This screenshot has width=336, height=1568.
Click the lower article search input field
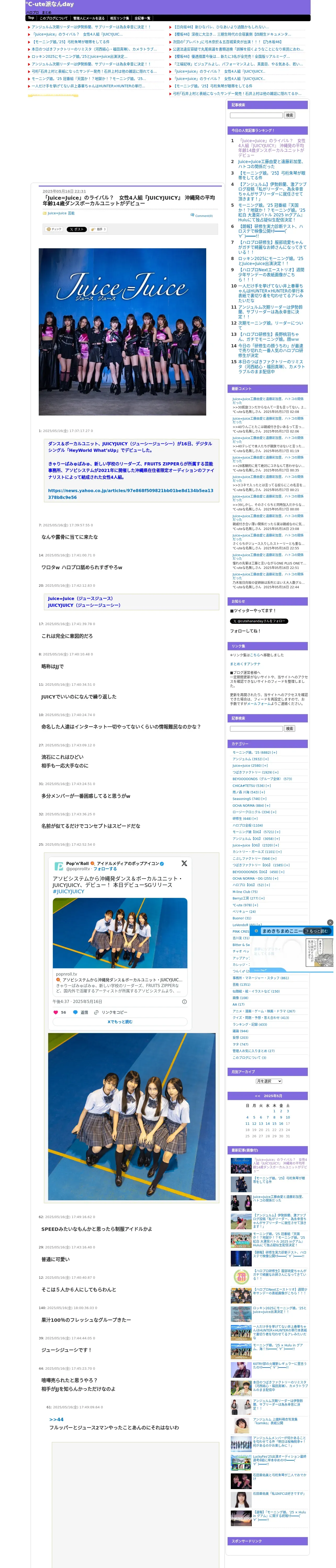point(256,729)
